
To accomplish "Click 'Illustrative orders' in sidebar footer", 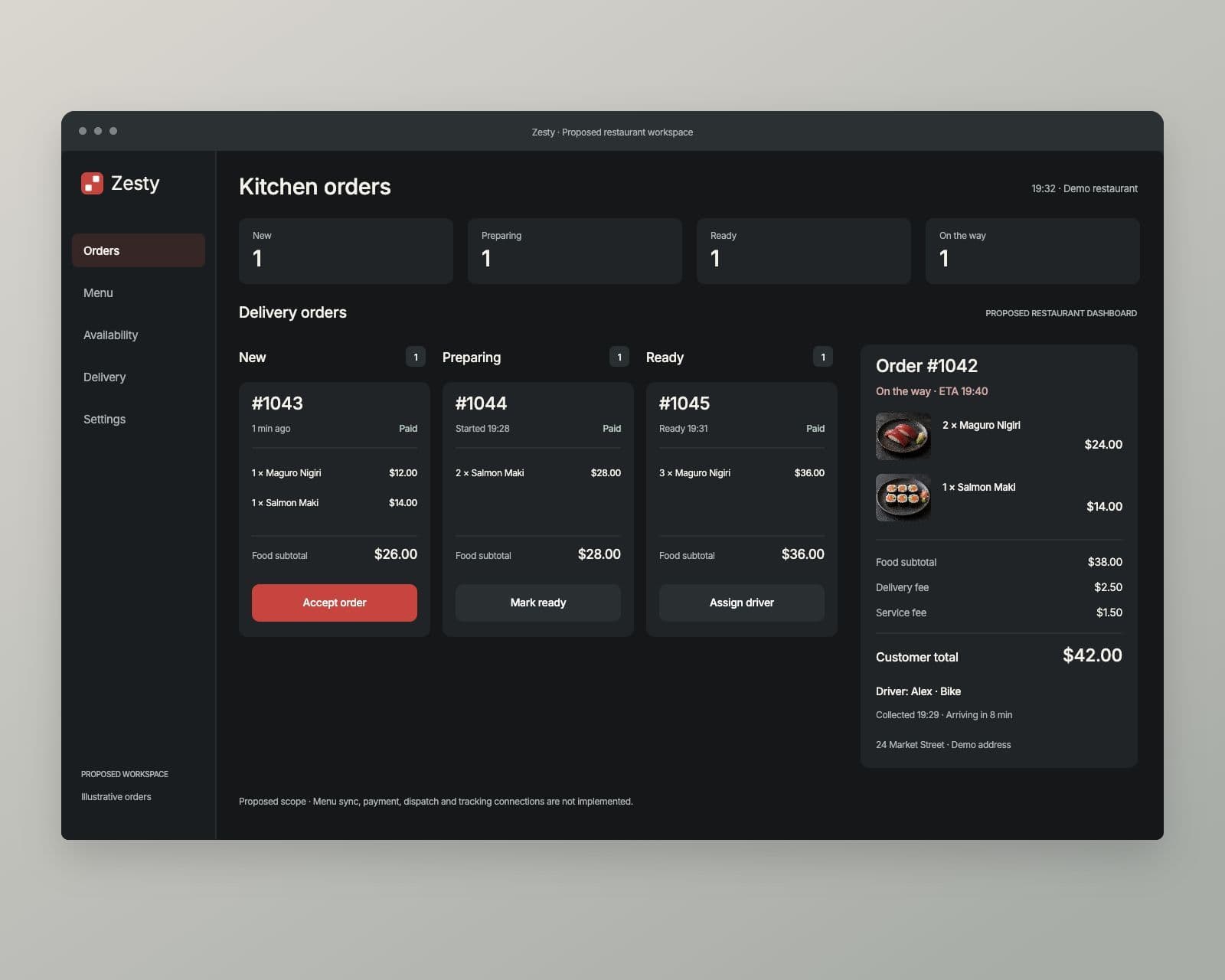I will [x=116, y=797].
